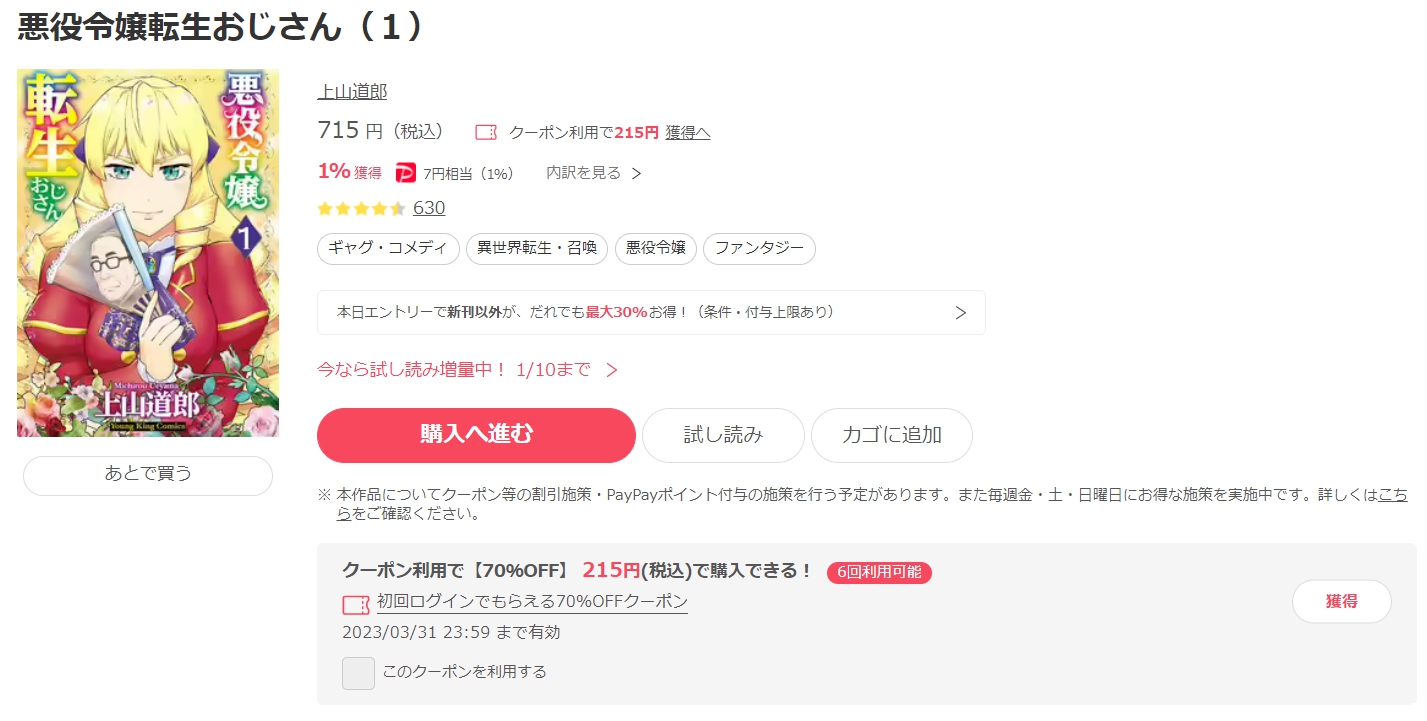Click the star rating icons
1427x721 pixels.
click(361, 208)
